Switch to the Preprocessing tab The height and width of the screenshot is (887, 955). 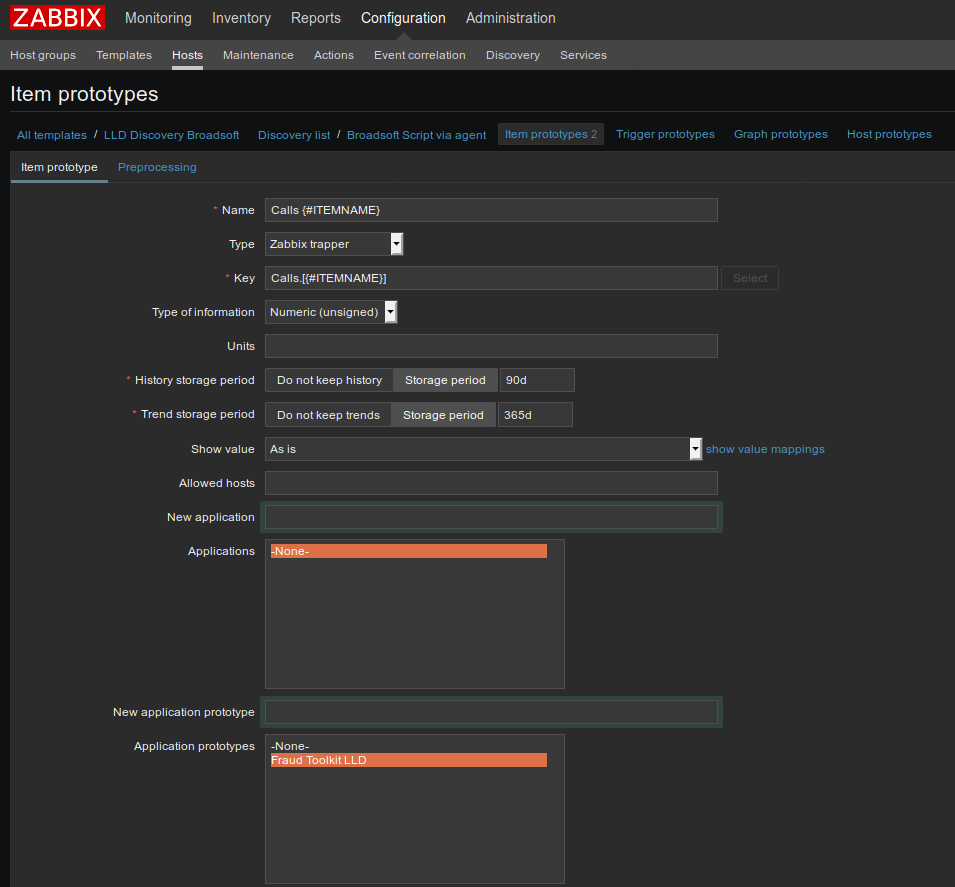157,167
